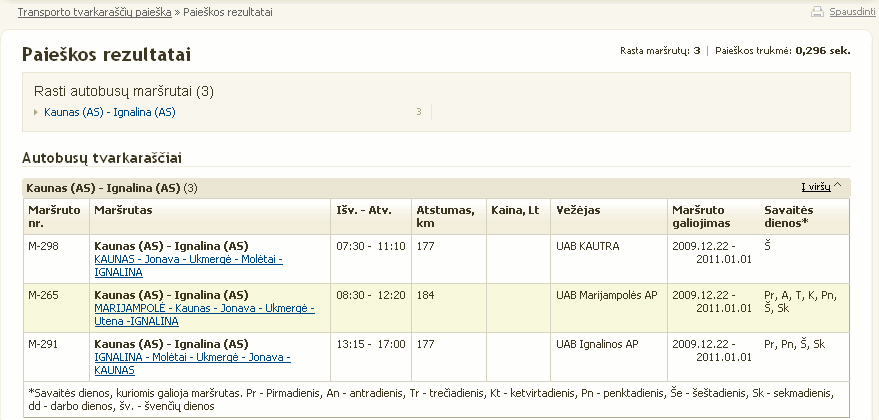This screenshot has height=420, width=879.
Task: Open Transporto tvarkaraščių paieška breadcrumb link
Action: coord(95,12)
